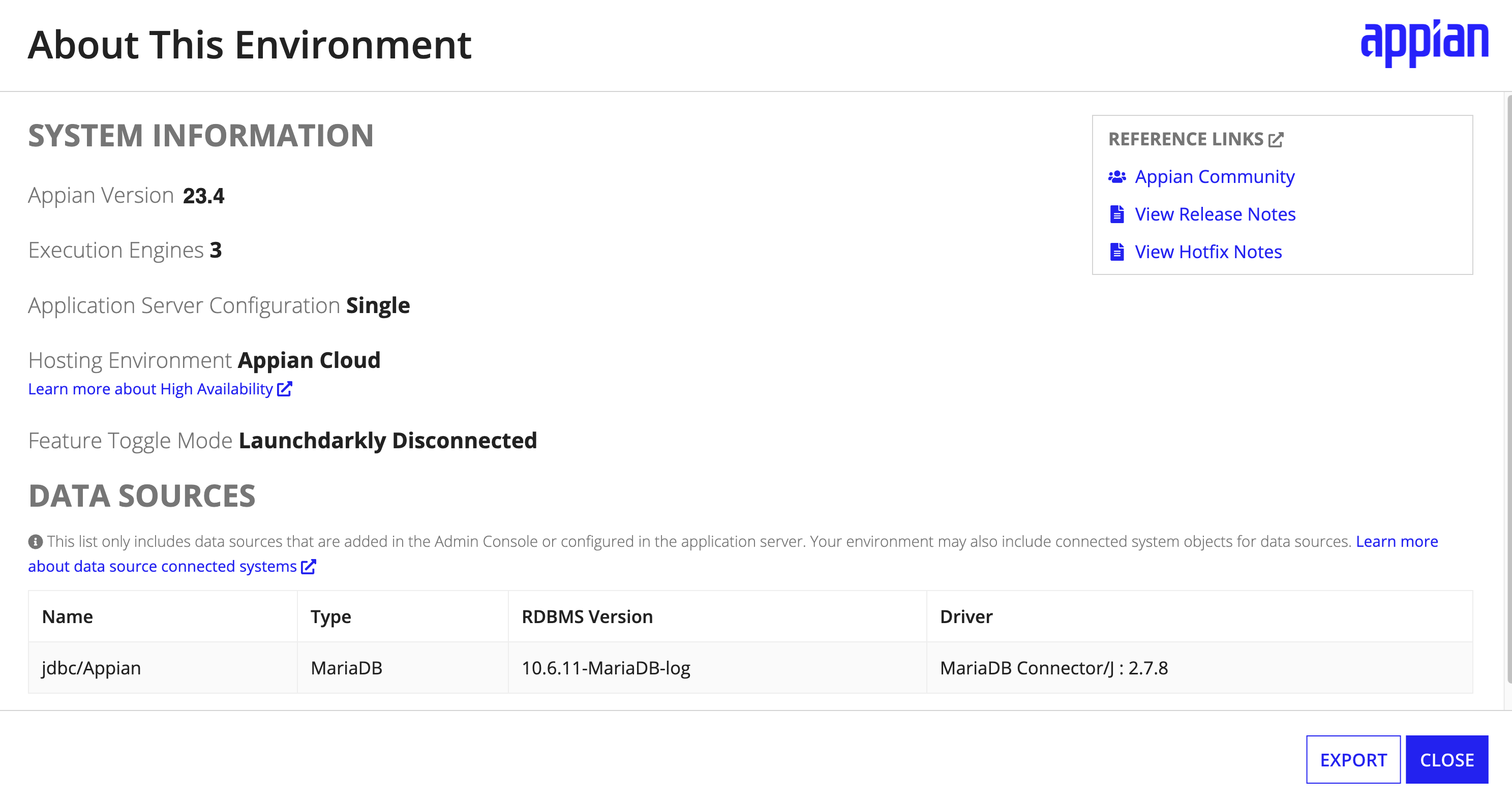The width and height of the screenshot is (1512, 804).
Task: Click external link icon after connected systems
Action: click(x=309, y=566)
